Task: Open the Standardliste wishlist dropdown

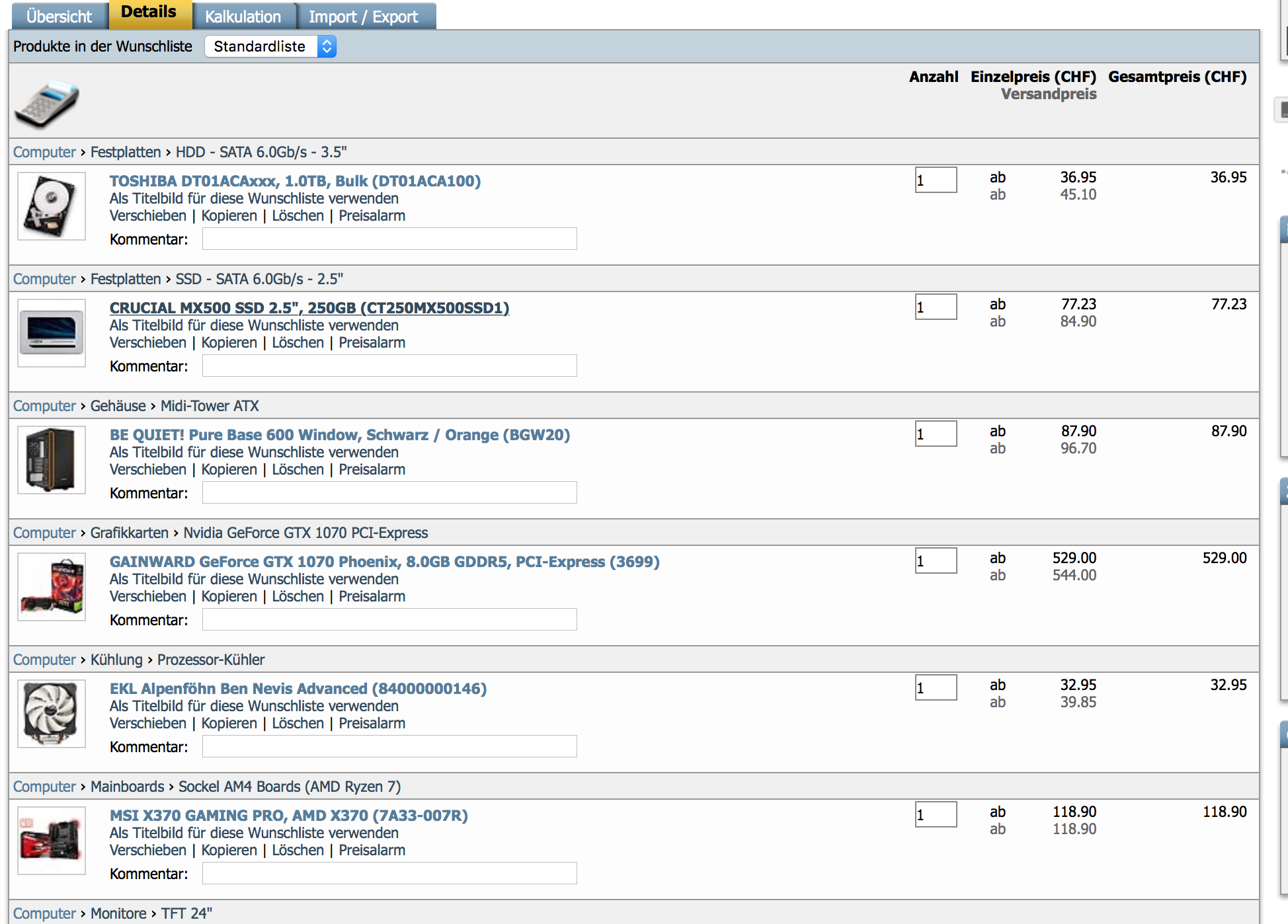Action: pos(270,46)
